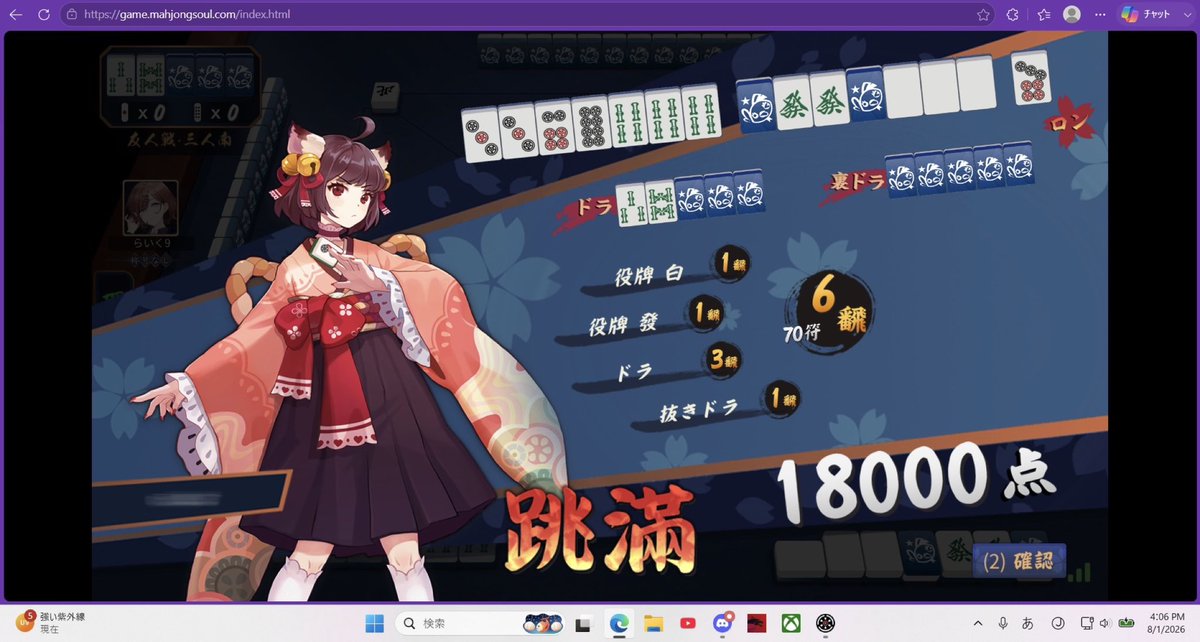Open the browser settings and more menu
The height and width of the screenshot is (642, 1200).
pyautogui.click(x=1100, y=15)
